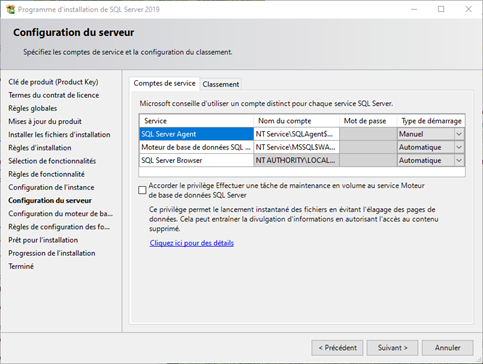Click the NT Service\SQLAgent$ account name cell

pyautogui.click(x=296, y=134)
